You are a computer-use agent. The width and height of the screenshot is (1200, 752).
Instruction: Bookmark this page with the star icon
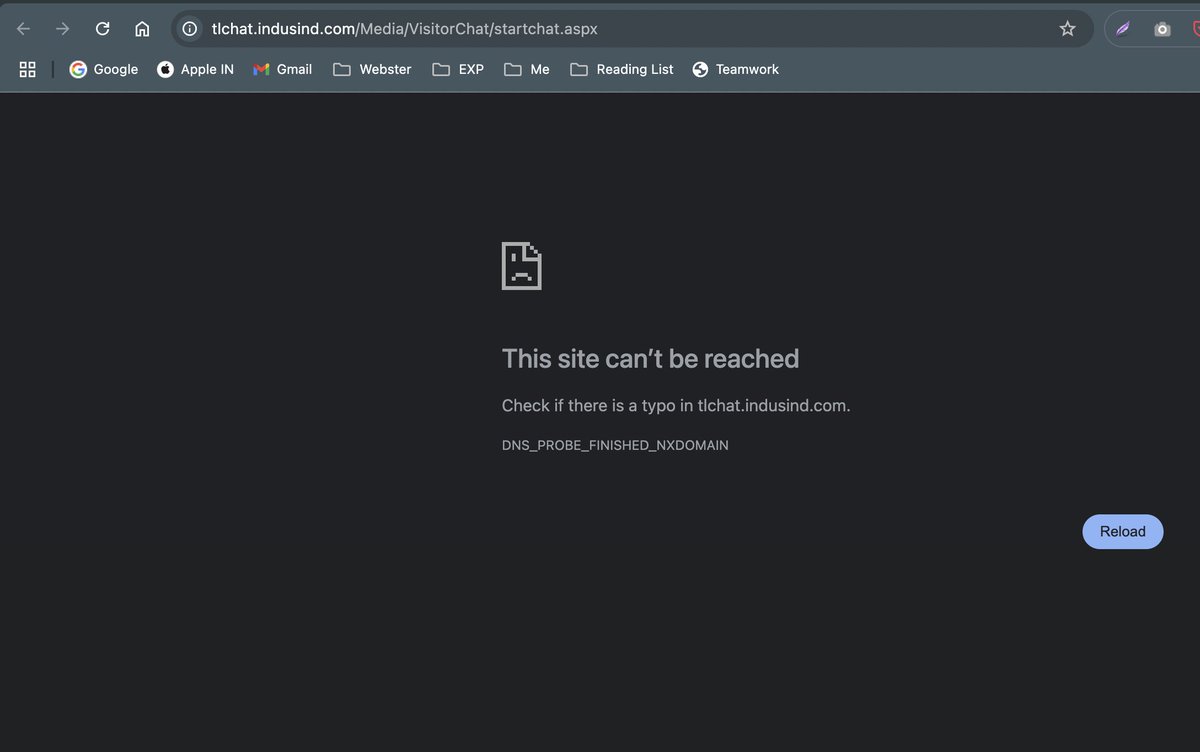point(1067,29)
